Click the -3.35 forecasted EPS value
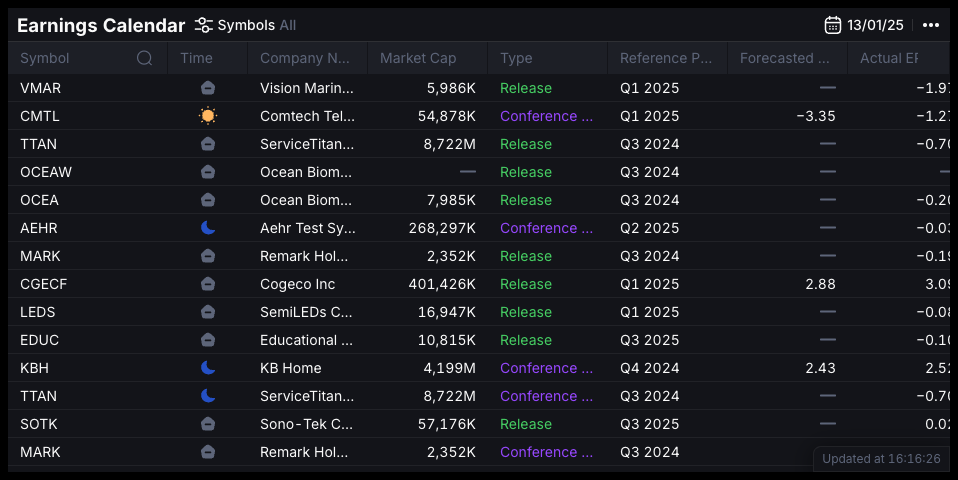This screenshot has width=958, height=480. (x=816, y=116)
